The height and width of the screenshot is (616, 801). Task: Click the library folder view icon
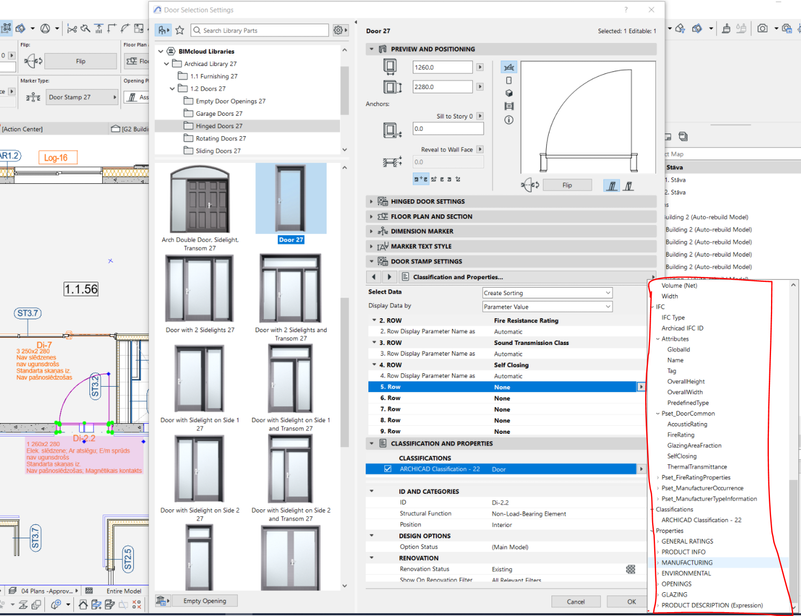point(162,31)
